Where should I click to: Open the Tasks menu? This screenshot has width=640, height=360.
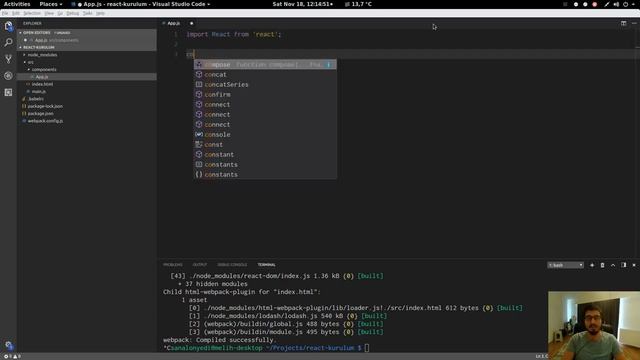[x=88, y=13]
